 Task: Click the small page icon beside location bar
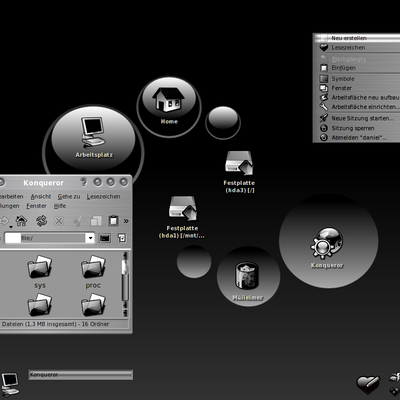[122, 238]
